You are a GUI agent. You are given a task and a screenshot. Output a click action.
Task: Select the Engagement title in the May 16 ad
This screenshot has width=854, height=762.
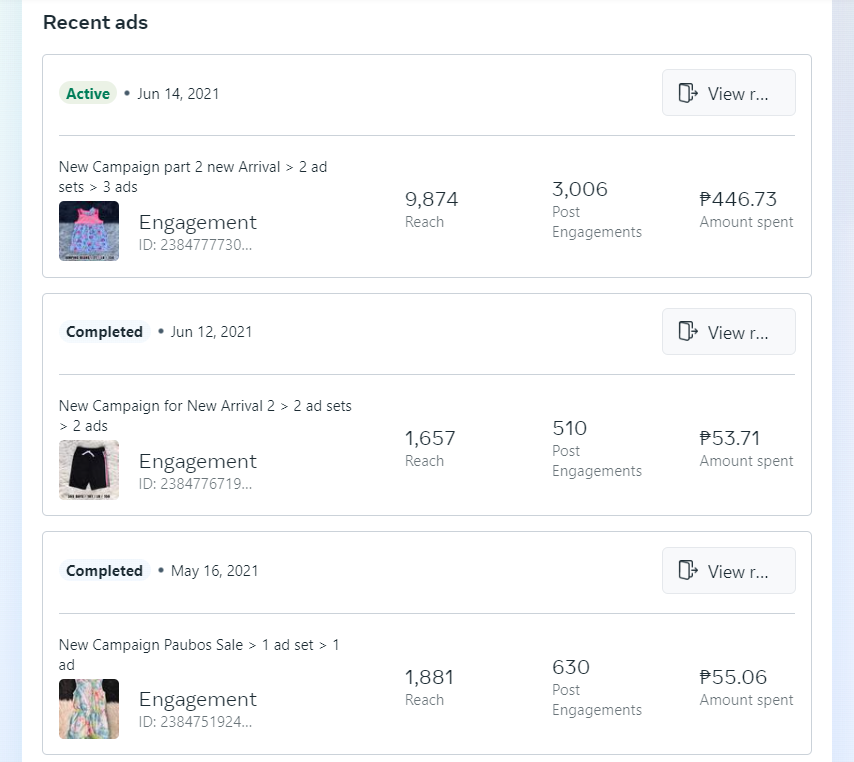[197, 699]
